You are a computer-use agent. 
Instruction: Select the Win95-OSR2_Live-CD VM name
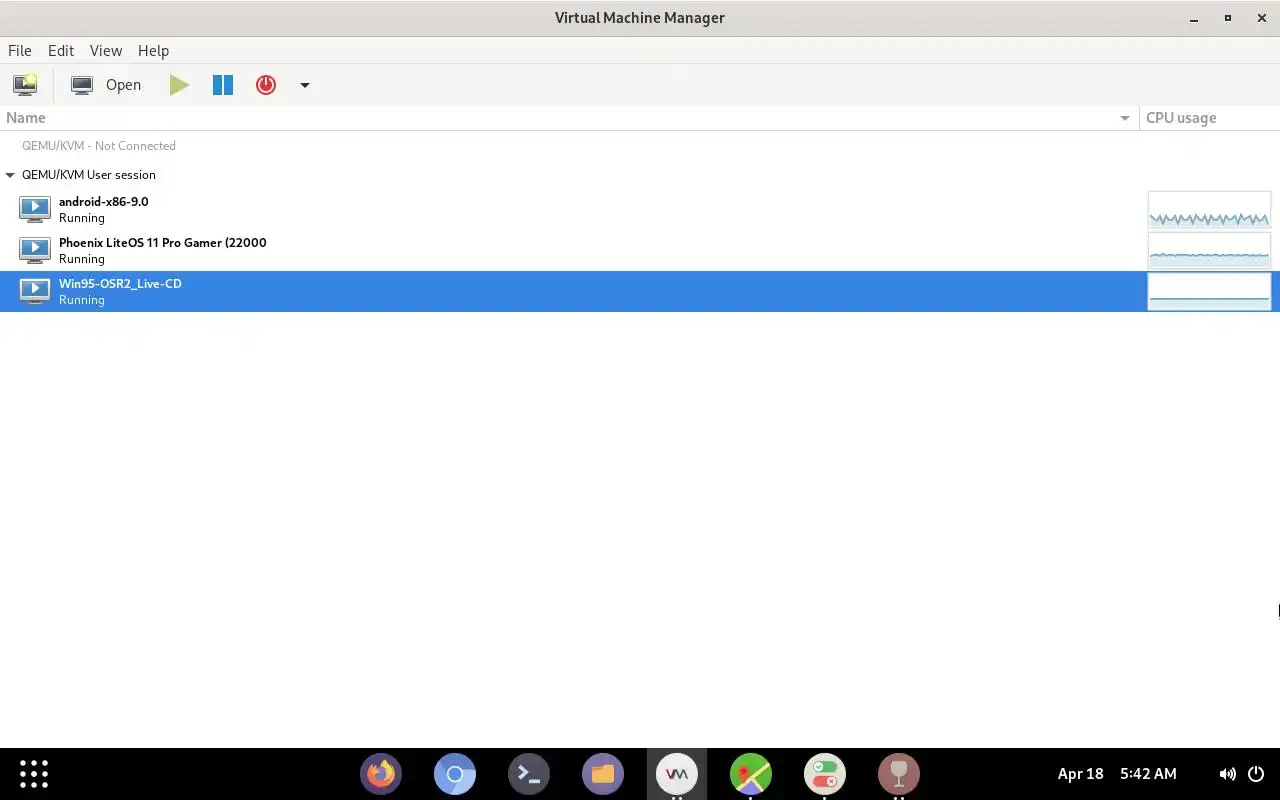120,284
